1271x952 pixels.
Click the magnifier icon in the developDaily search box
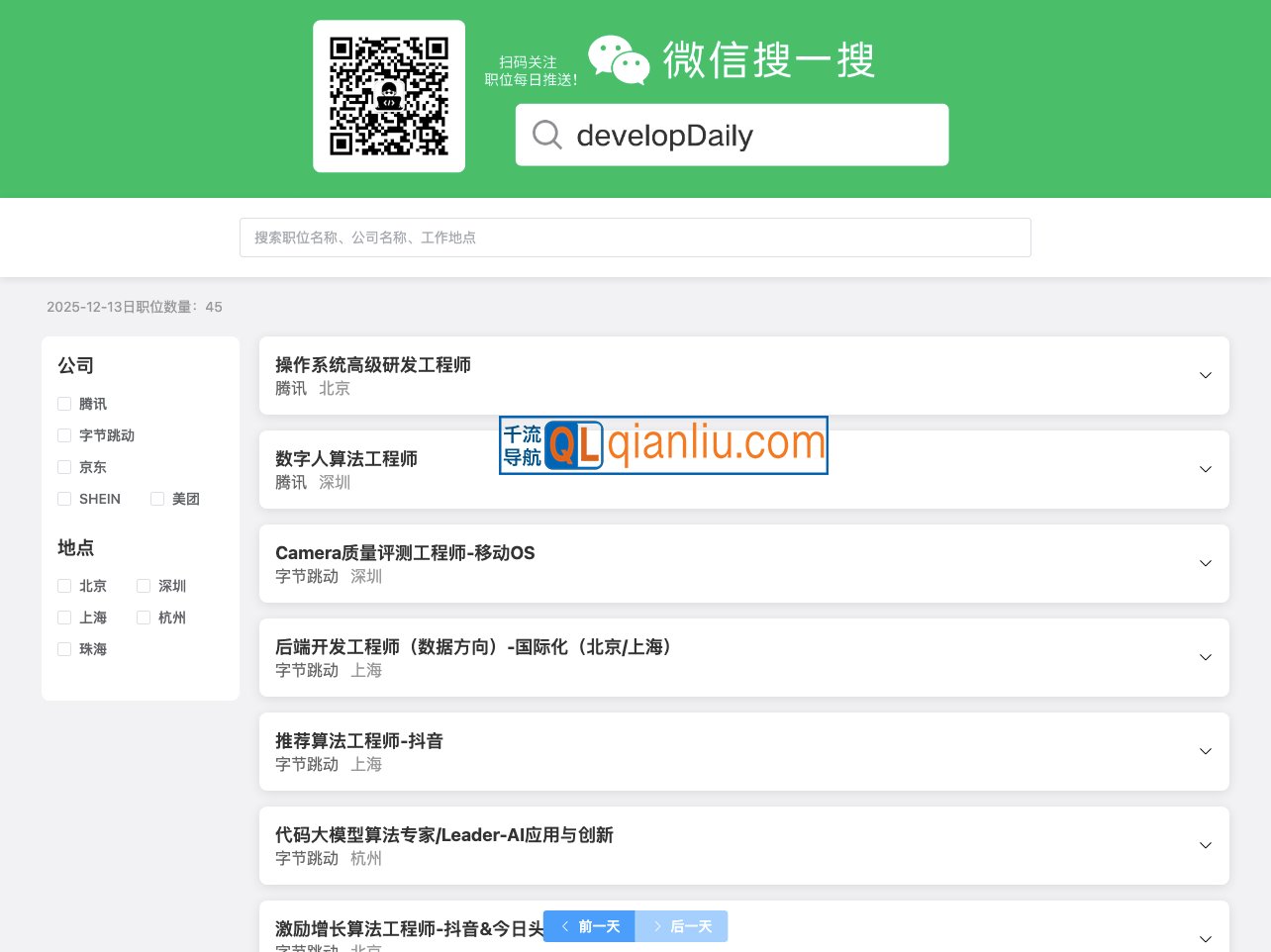546,135
